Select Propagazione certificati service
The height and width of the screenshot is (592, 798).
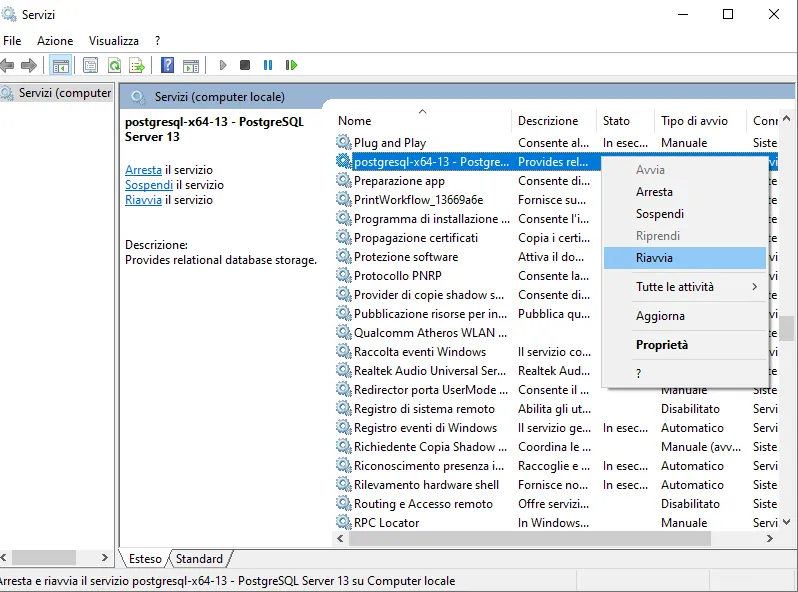(416, 238)
